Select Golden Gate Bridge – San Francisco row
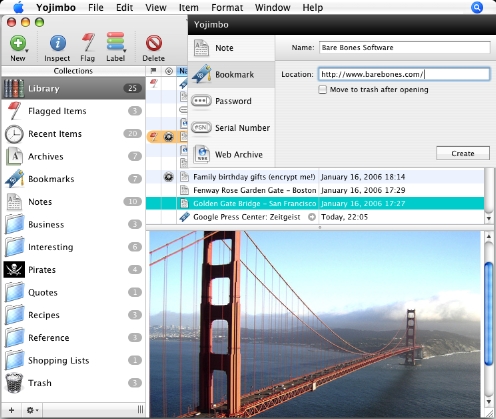 click(315, 203)
